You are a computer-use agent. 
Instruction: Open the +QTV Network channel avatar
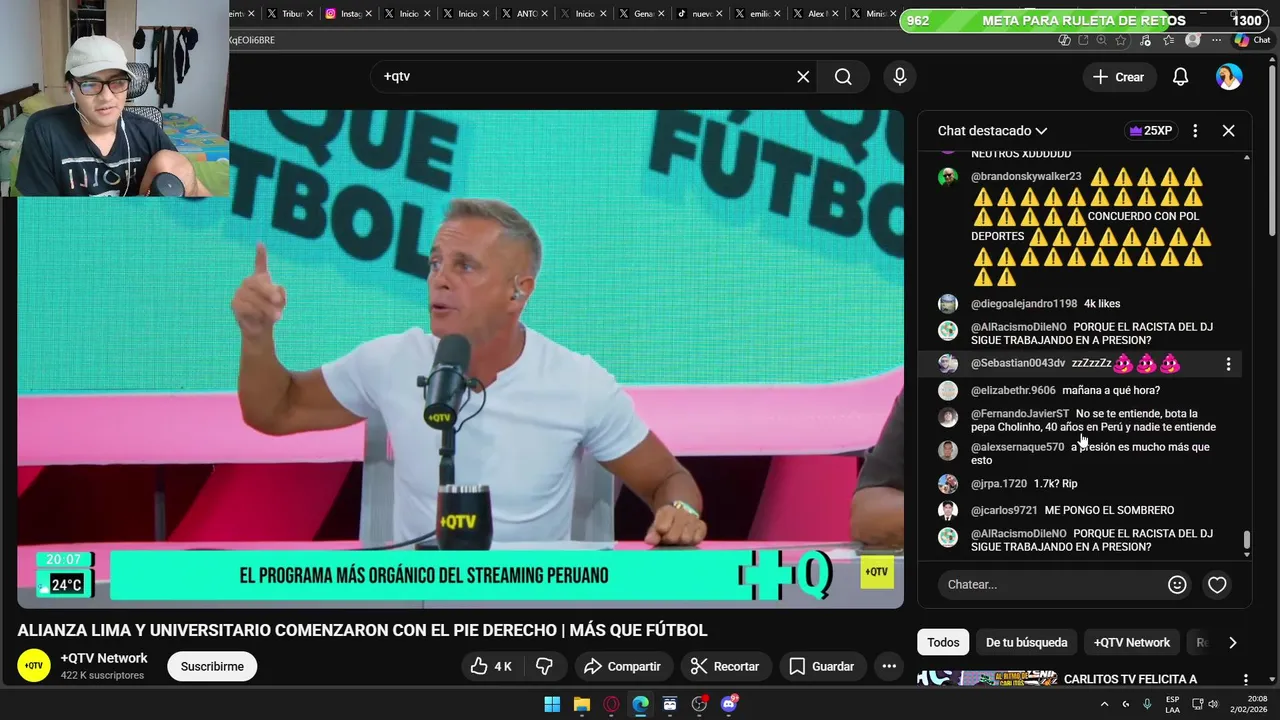pyautogui.click(x=34, y=665)
